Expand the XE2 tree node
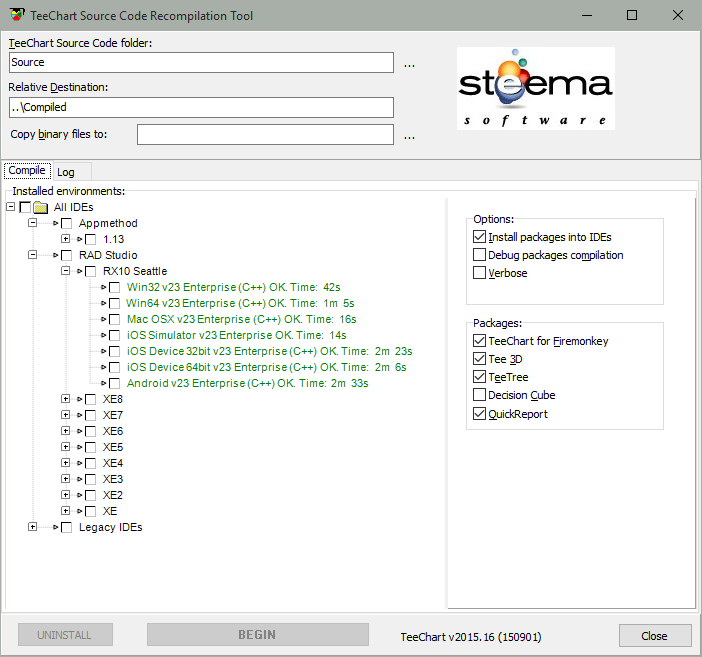Image resolution: width=702 pixels, height=657 pixels. click(x=65, y=495)
